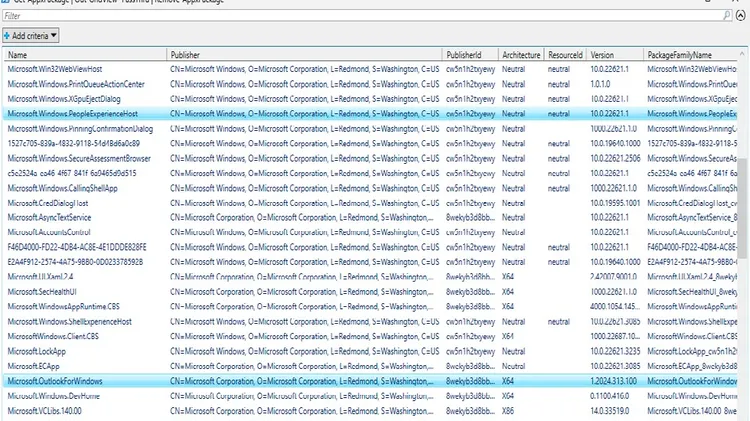Select the Microsoft.UI.Xaml.2.4 row
750x421 pixels.
(371, 277)
